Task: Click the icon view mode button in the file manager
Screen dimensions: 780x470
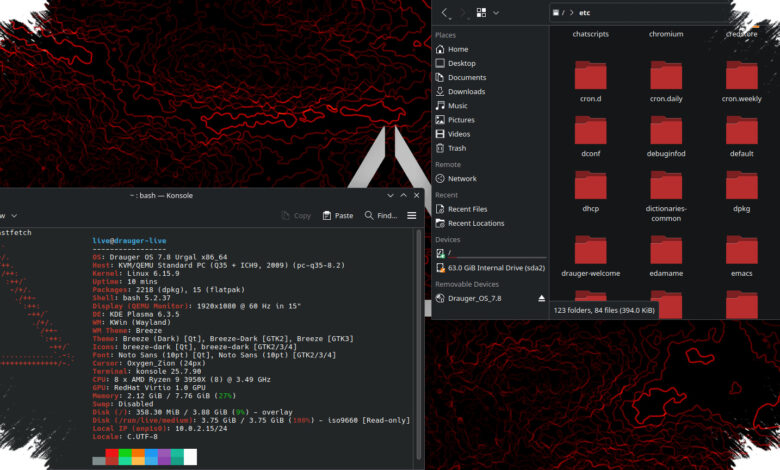Action: 481,13
